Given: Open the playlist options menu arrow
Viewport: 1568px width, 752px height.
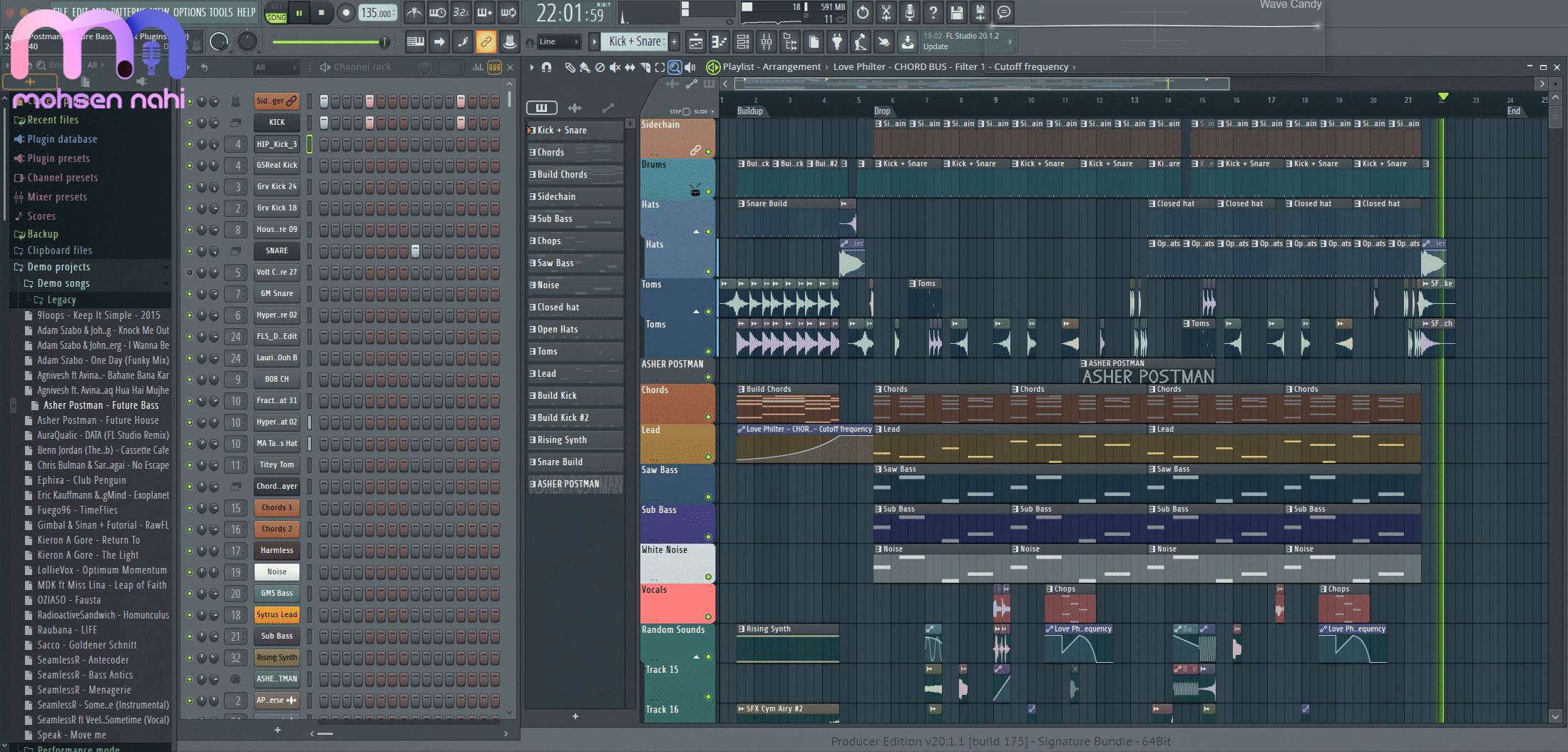Looking at the screenshot, I should pyautogui.click(x=532, y=67).
